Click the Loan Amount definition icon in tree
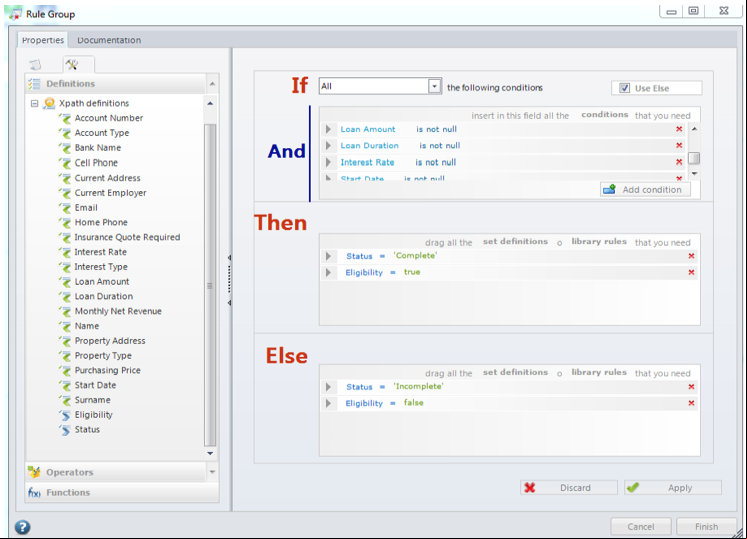This screenshot has height=539, width=747. tap(65, 282)
